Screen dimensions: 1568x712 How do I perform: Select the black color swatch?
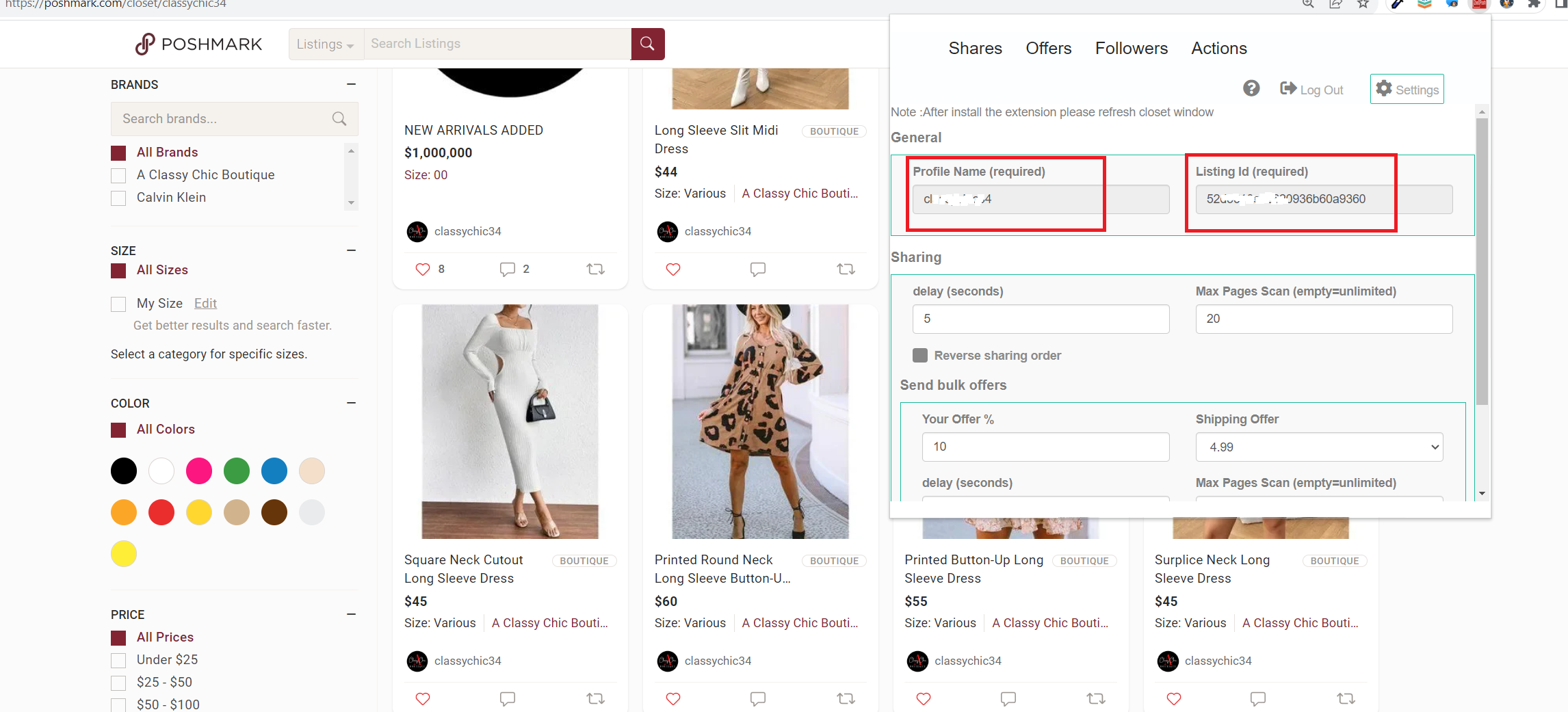pos(124,471)
